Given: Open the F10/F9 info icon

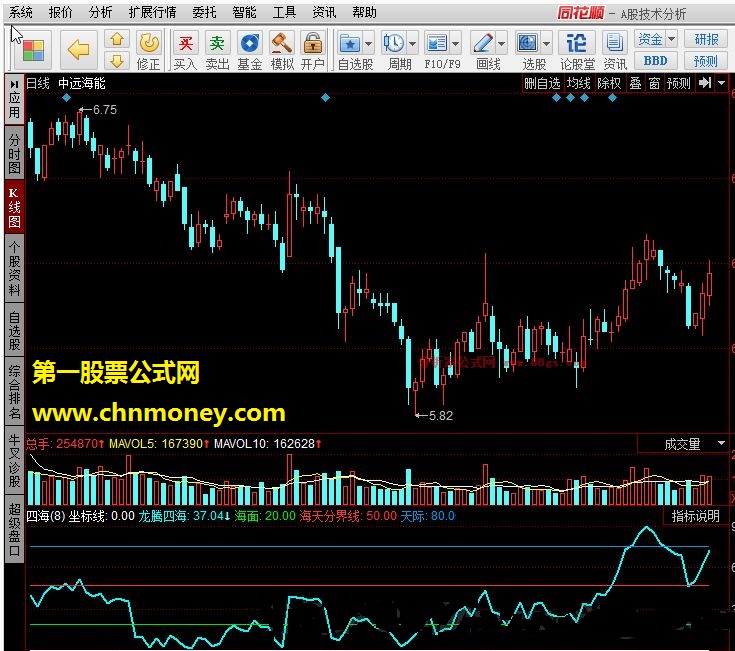Looking at the screenshot, I should [437, 44].
